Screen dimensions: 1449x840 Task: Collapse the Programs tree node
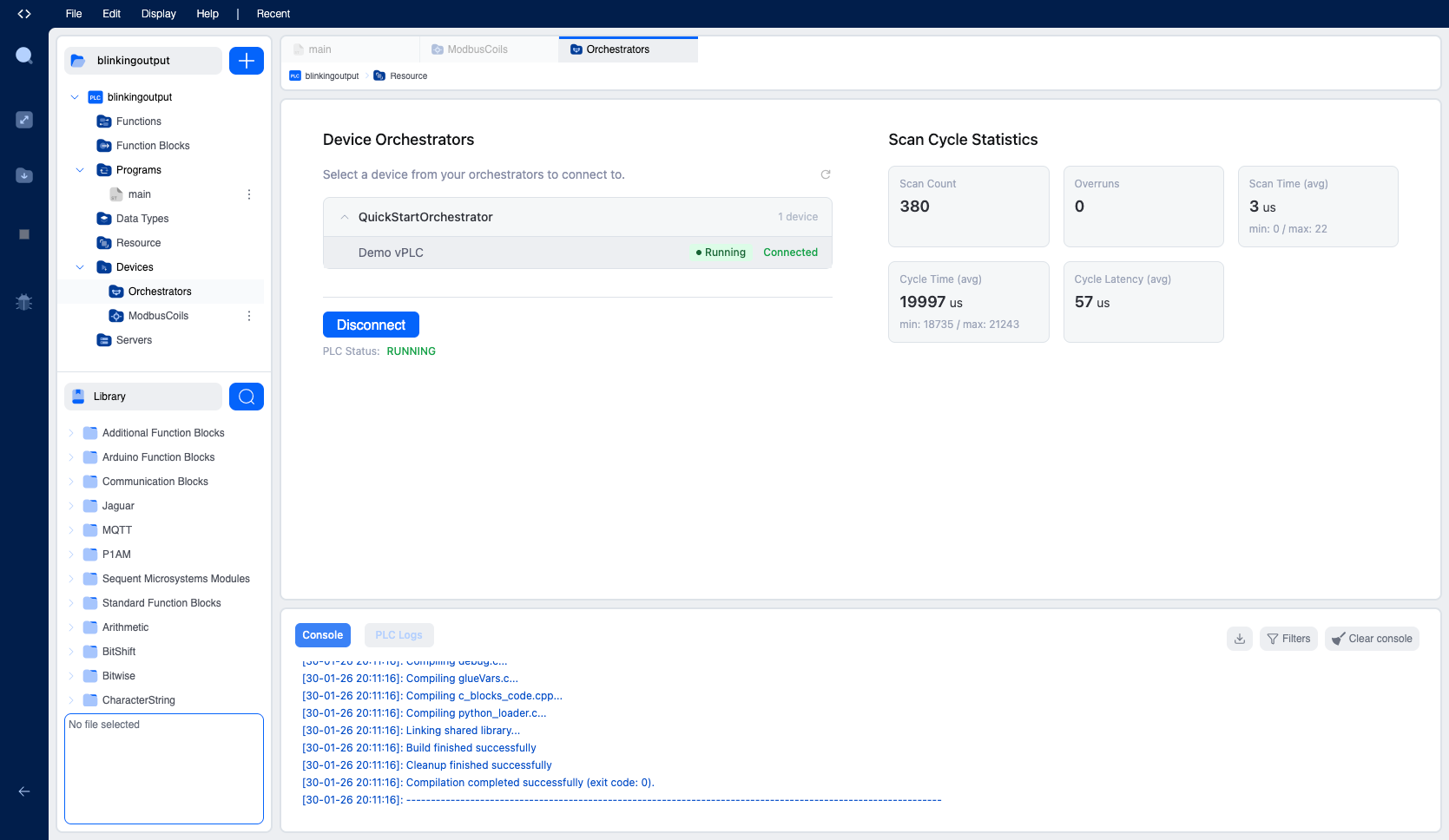point(80,170)
